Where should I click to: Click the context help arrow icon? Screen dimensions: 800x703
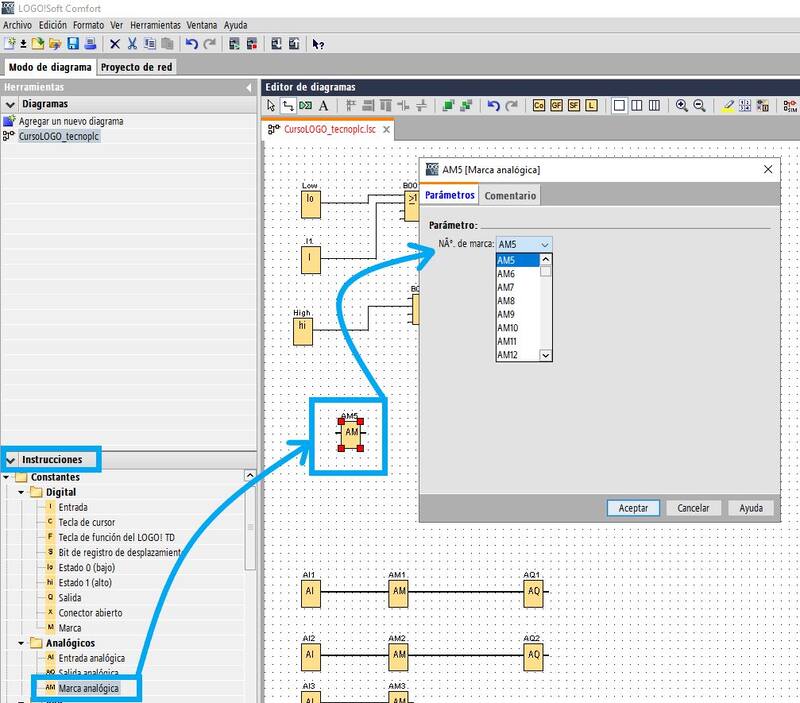pos(318,44)
